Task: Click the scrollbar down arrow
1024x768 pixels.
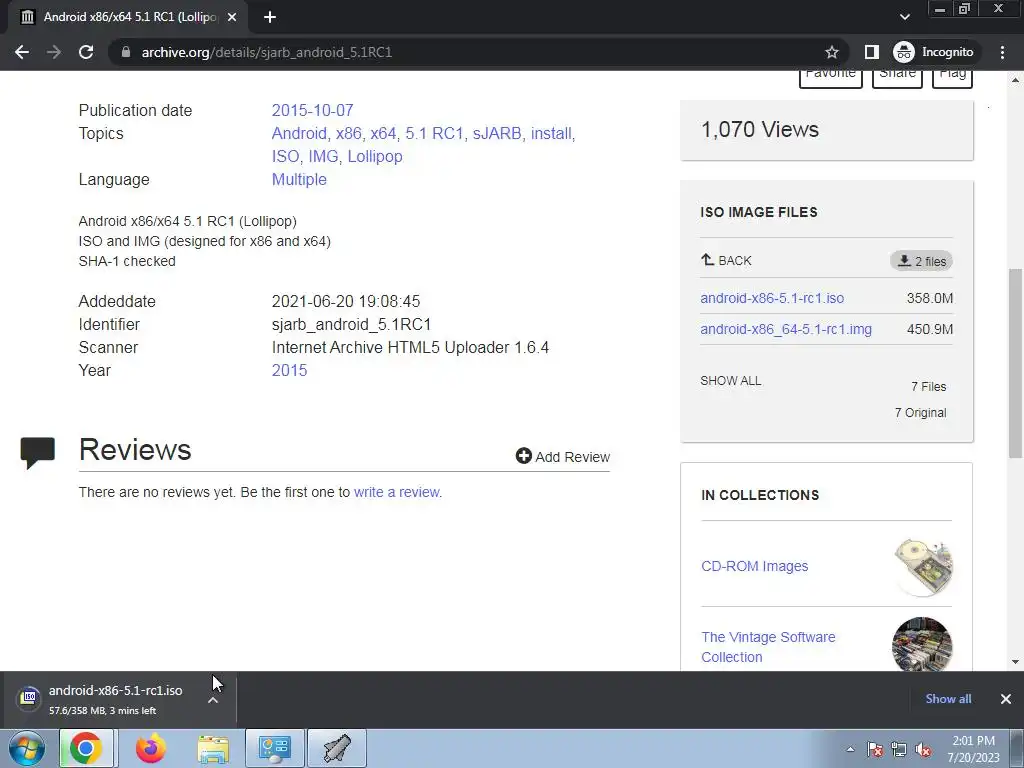Action: [1016, 662]
